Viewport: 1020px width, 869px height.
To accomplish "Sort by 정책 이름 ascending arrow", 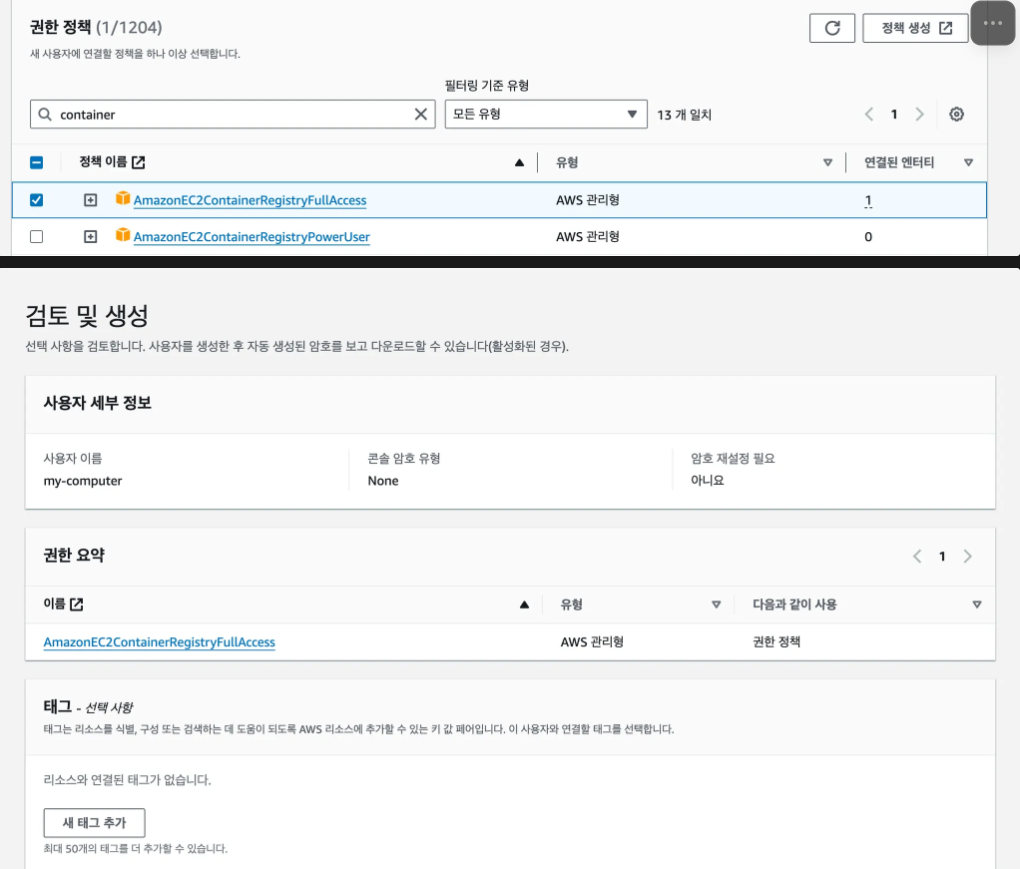I will coord(519,163).
